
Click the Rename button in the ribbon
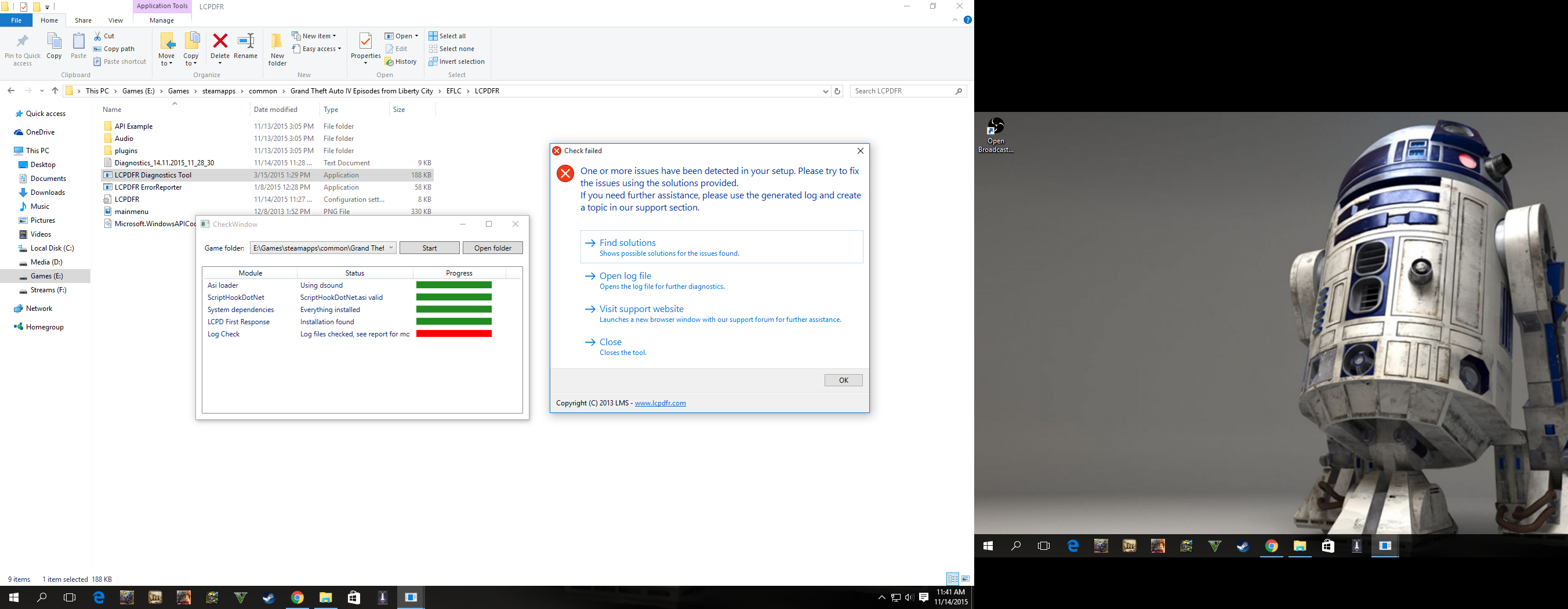(x=245, y=47)
